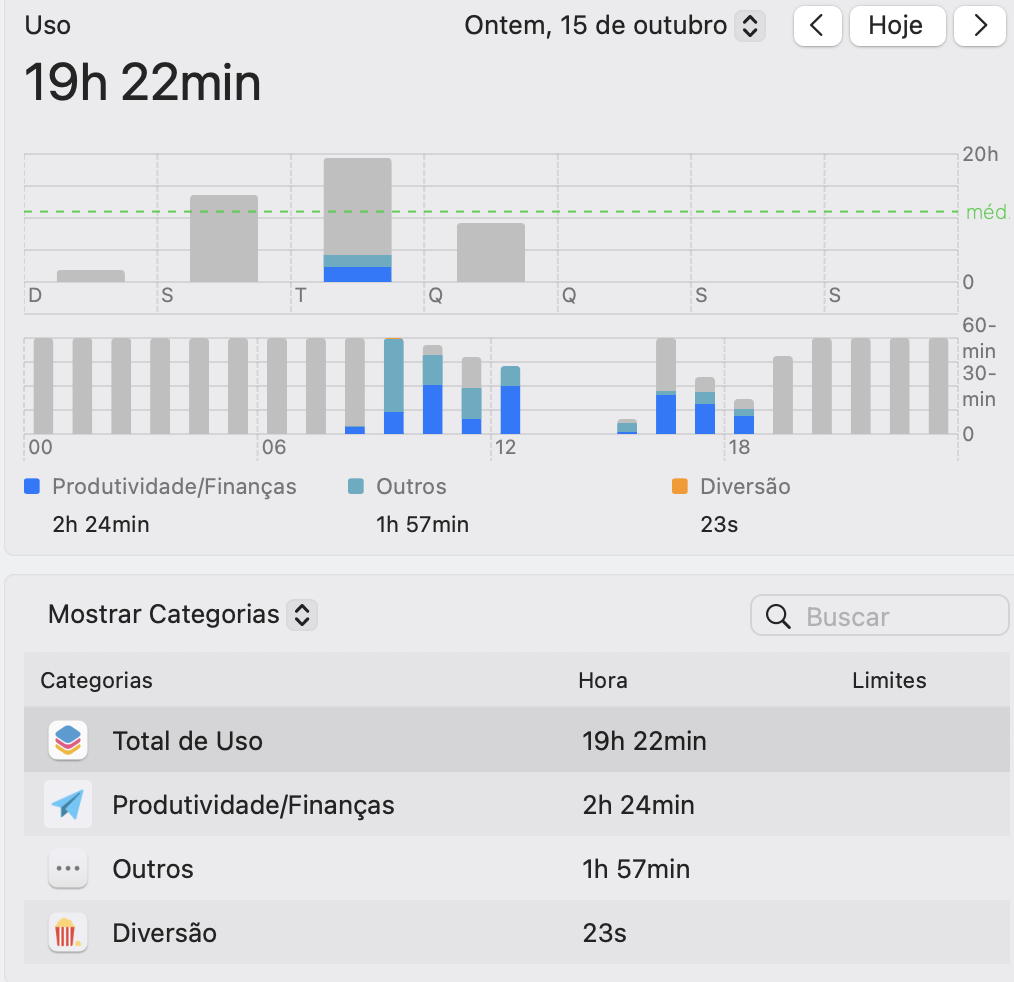Go to next day with right arrow
This screenshot has width=1014, height=982.
click(980, 26)
